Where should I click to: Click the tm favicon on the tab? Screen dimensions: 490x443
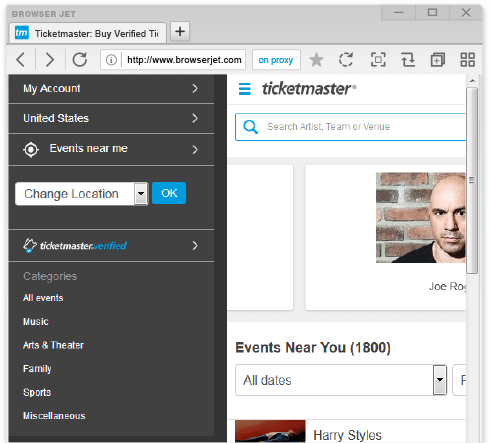coord(22,33)
